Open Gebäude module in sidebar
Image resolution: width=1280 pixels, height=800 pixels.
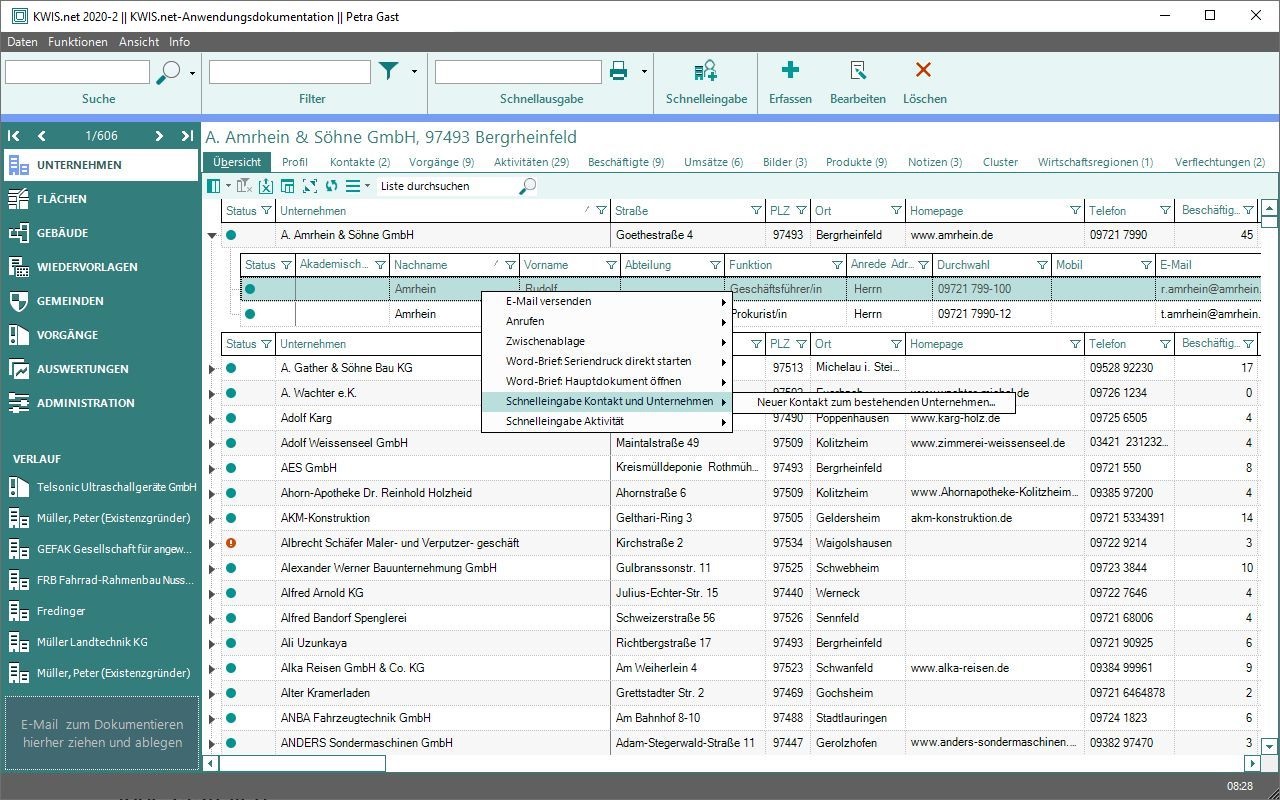(100, 233)
